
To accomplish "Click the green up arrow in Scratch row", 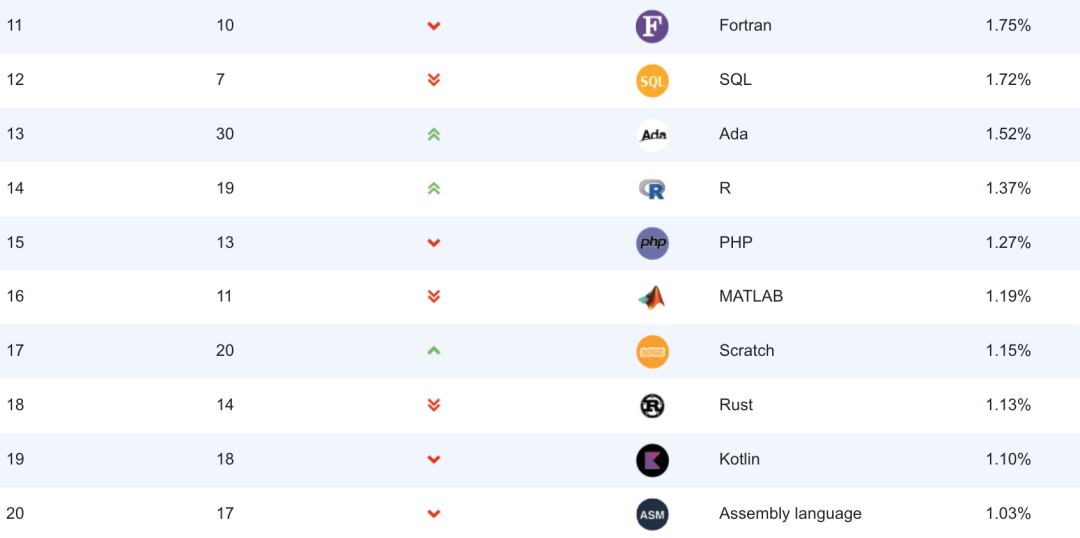I will pyautogui.click(x=433, y=351).
